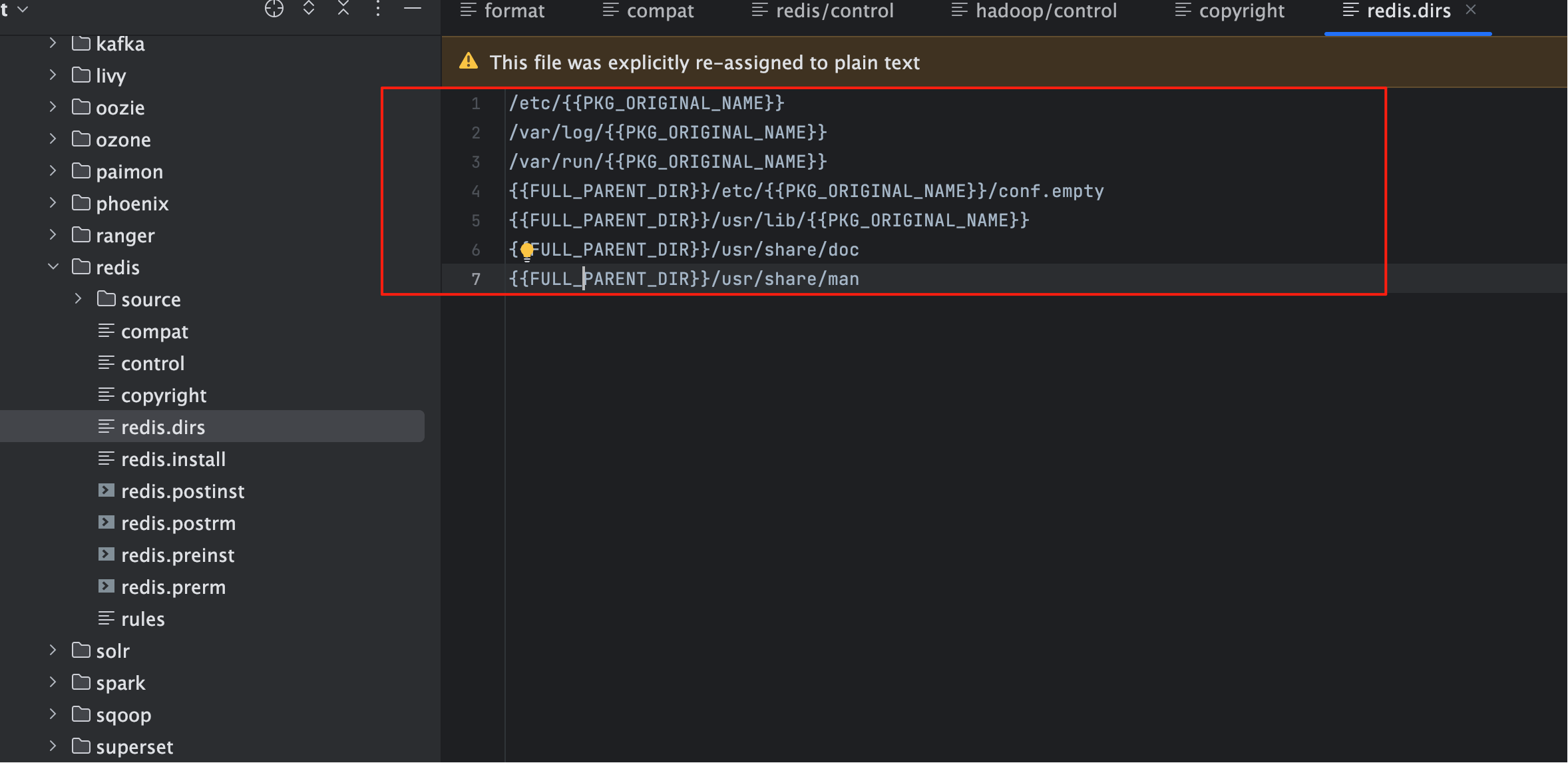Expand the source folder under redis
The image size is (1568, 763).
(79, 299)
